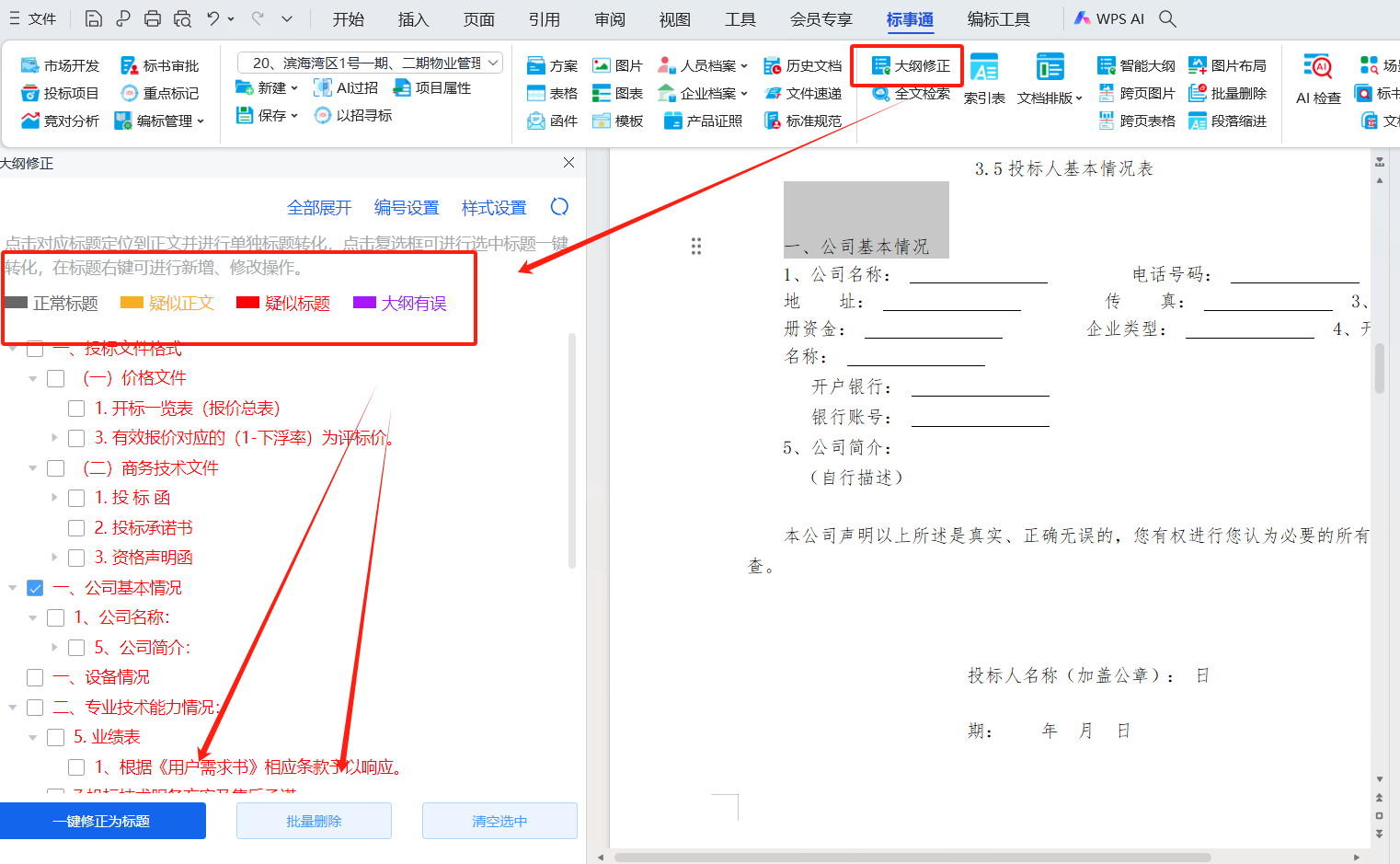Image resolution: width=1400 pixels, height=864 pixels.
Task: Close the 大纲修正 side panel
Action: click(x=568, y=163)
